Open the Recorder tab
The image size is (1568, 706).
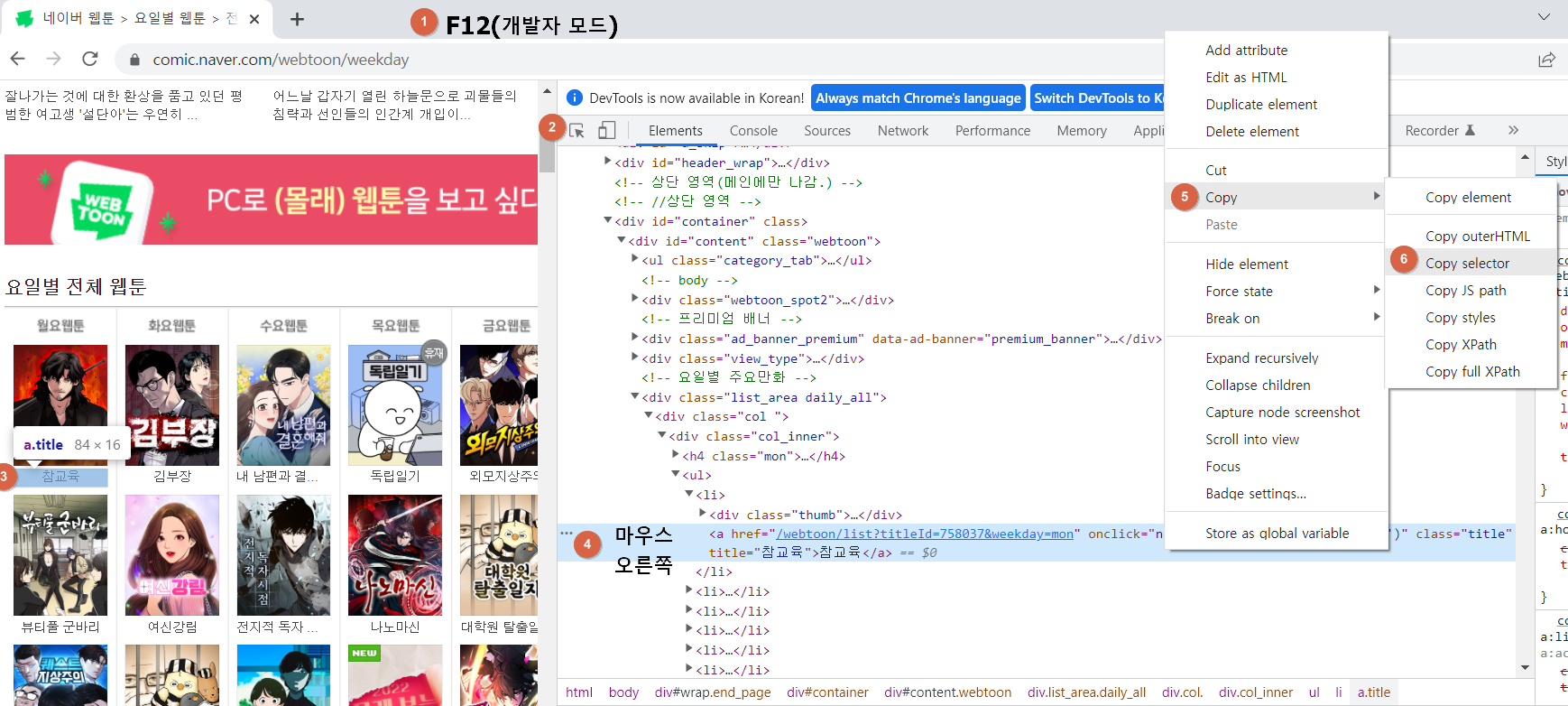1439,131
